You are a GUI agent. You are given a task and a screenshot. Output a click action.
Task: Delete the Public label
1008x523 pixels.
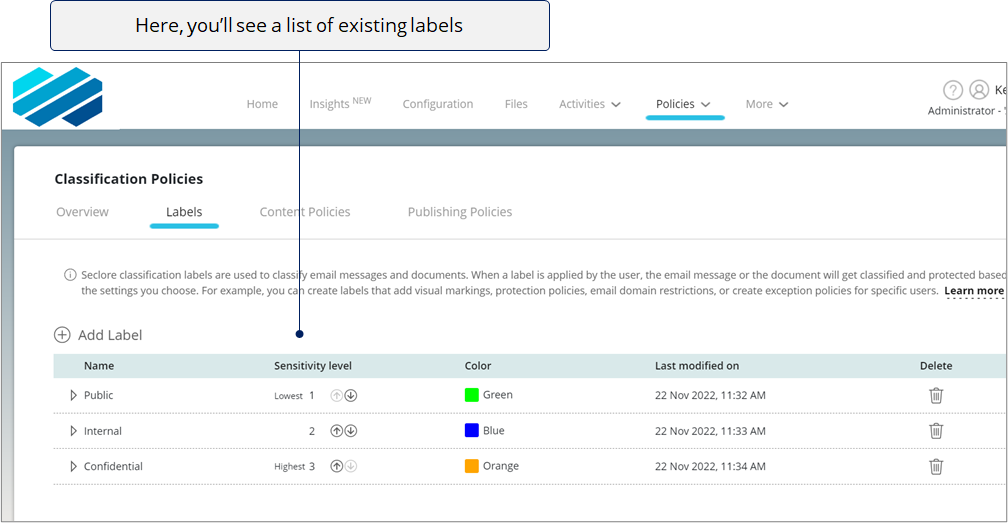936,395
